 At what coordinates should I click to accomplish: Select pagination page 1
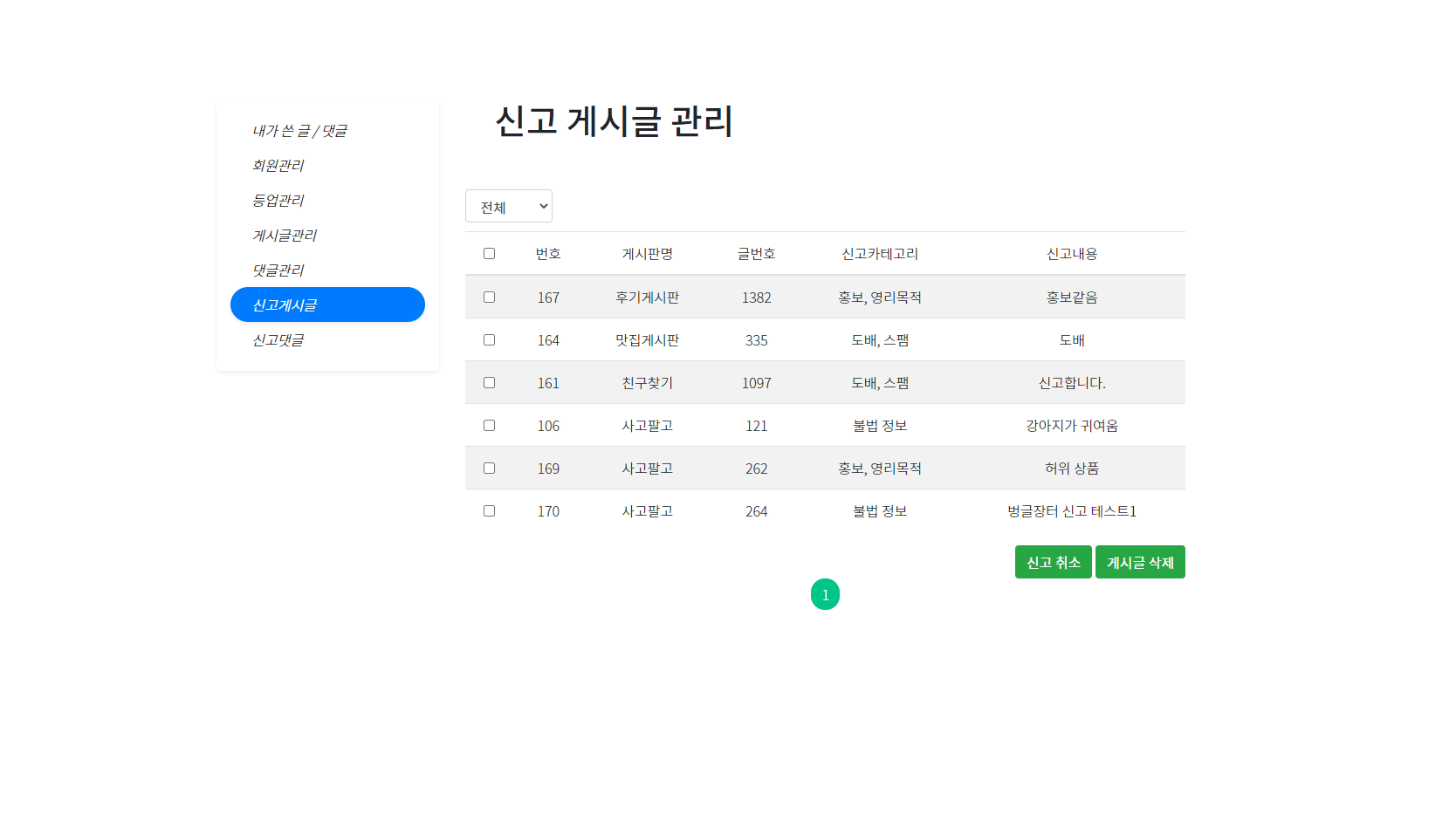pos(825,594)
